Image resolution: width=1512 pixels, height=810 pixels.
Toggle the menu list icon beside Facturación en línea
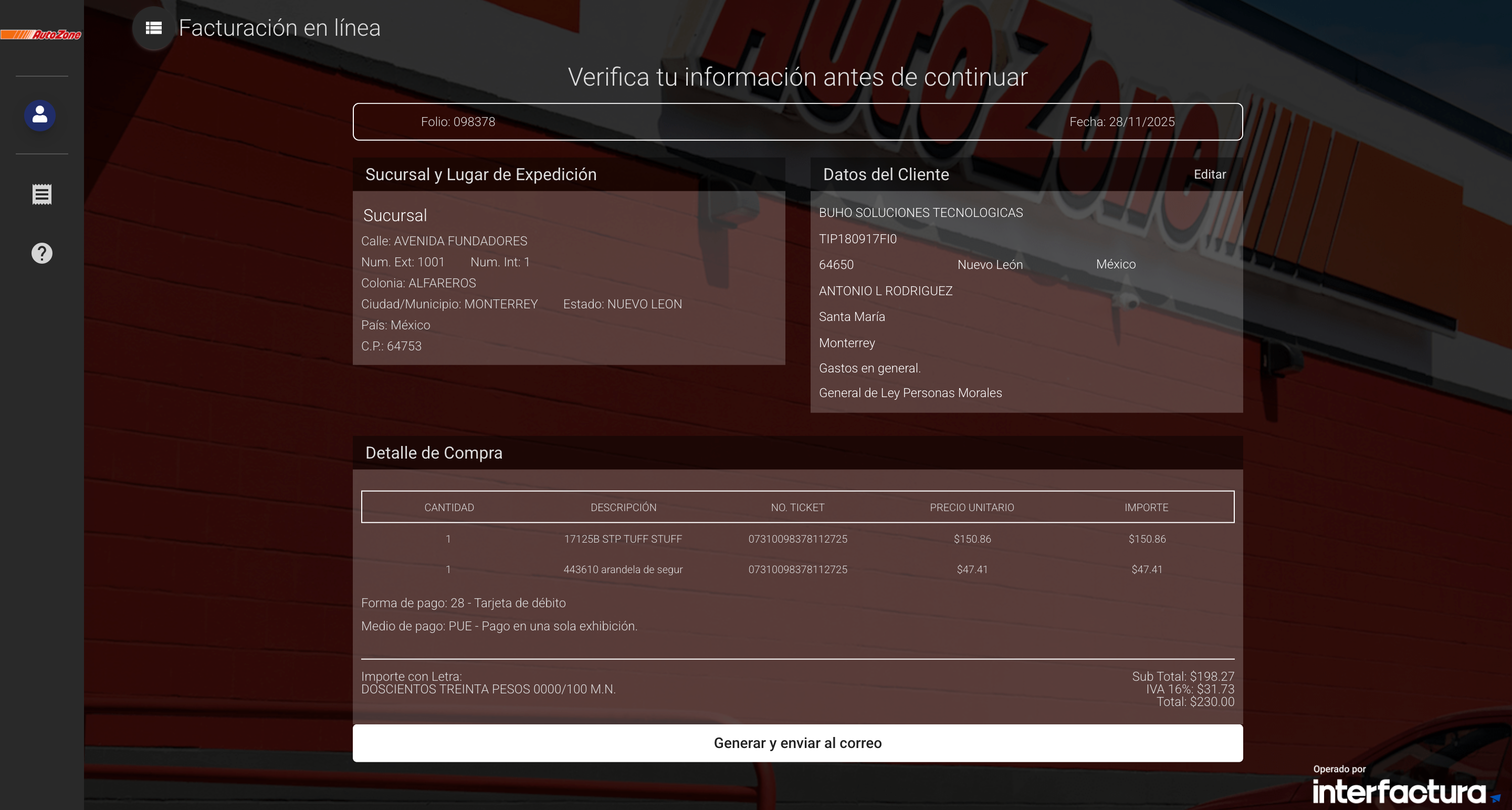(x=154, y=28)
